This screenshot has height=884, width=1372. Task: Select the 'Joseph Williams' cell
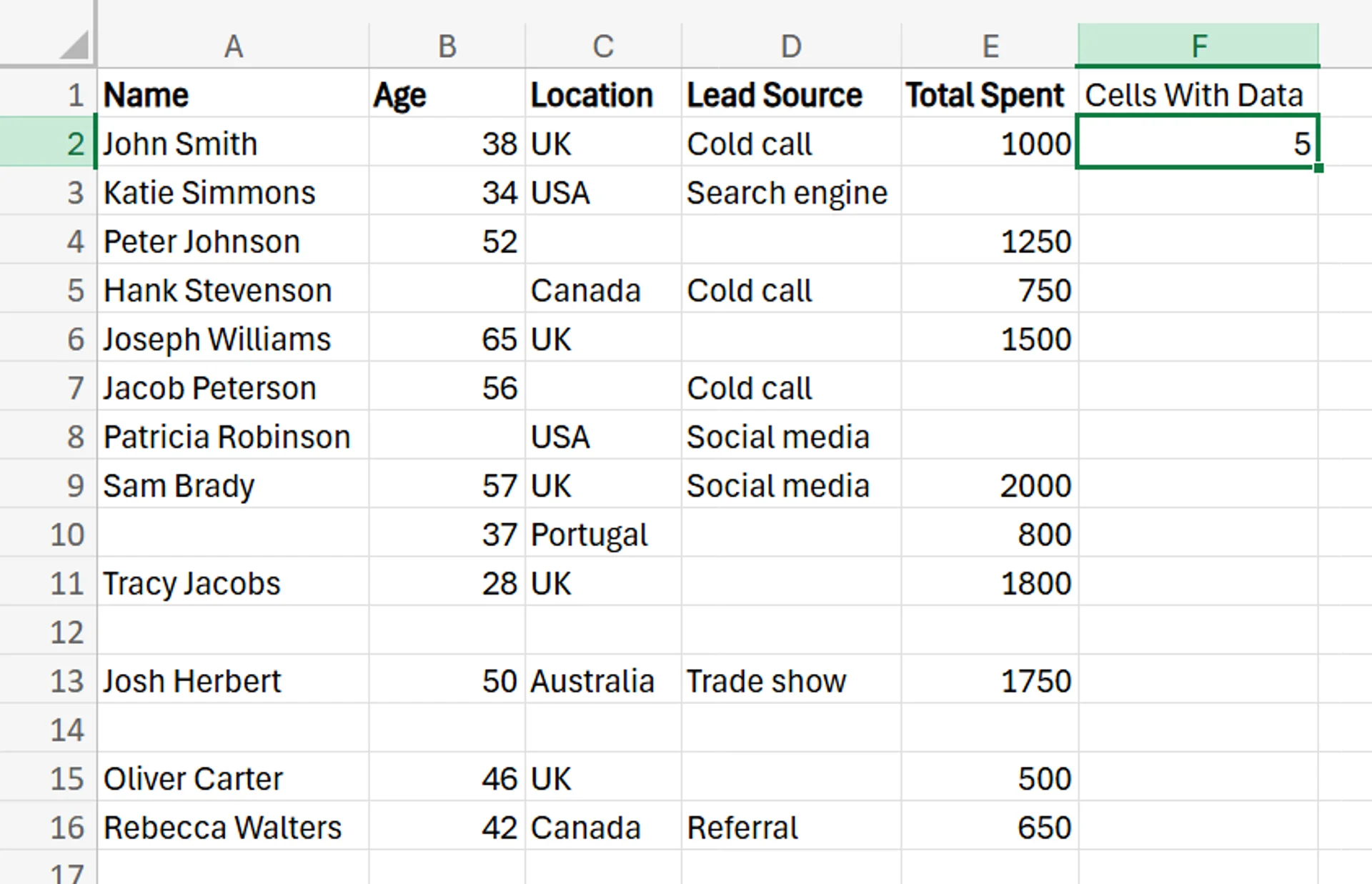tap(233, 338)
